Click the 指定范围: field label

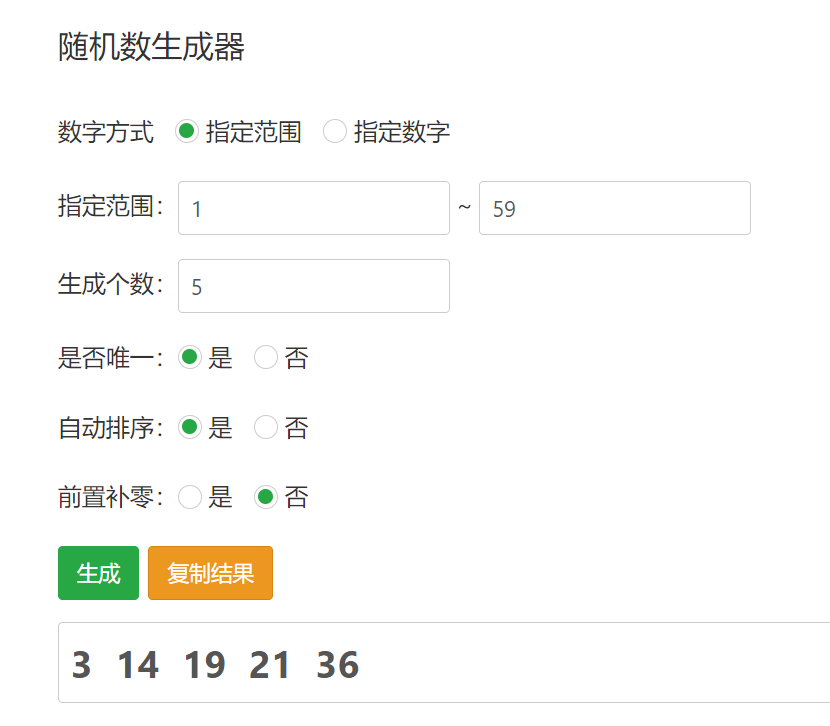(111, 206)
